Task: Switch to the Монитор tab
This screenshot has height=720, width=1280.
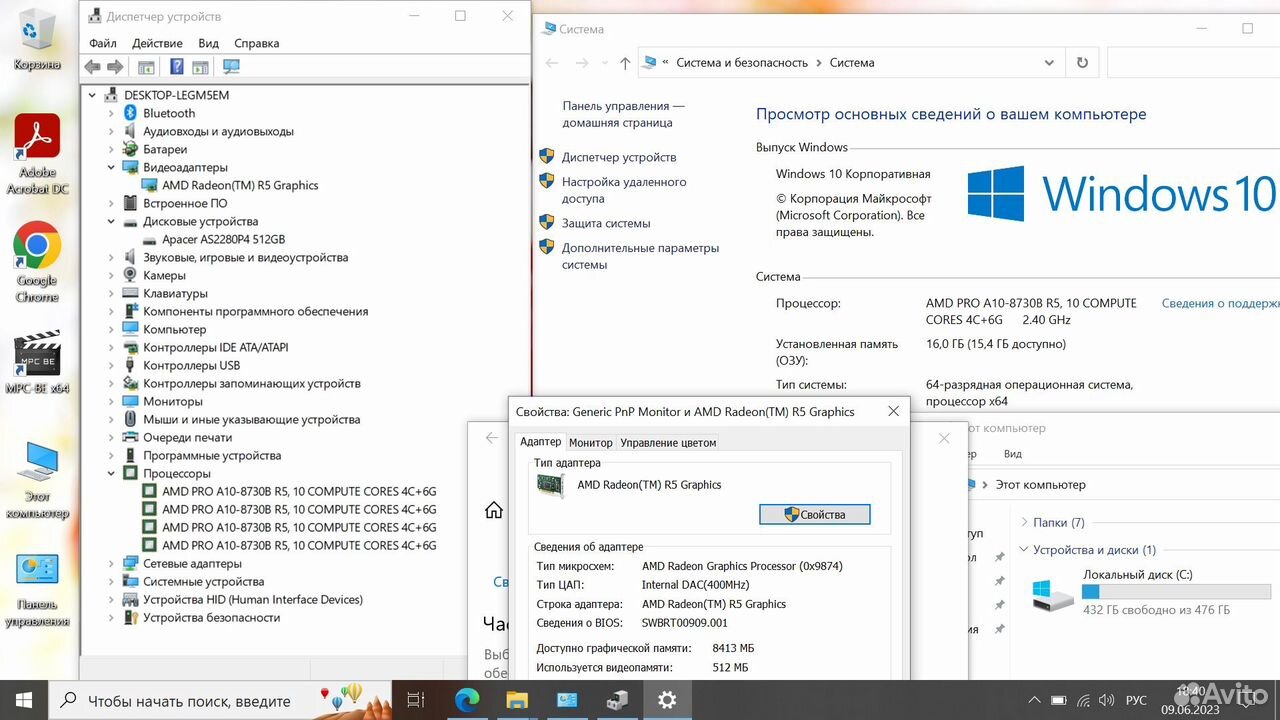Action: click(591, 442)
